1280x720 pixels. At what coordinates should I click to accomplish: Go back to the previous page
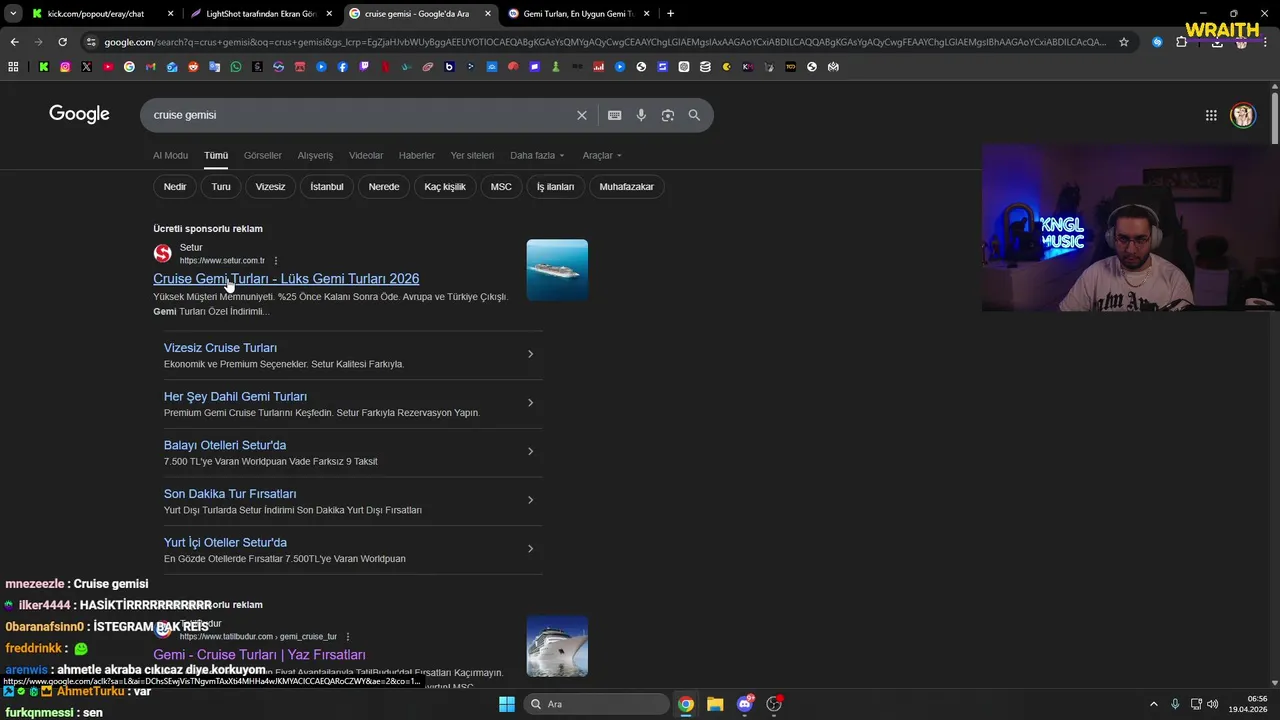[14, 42]
